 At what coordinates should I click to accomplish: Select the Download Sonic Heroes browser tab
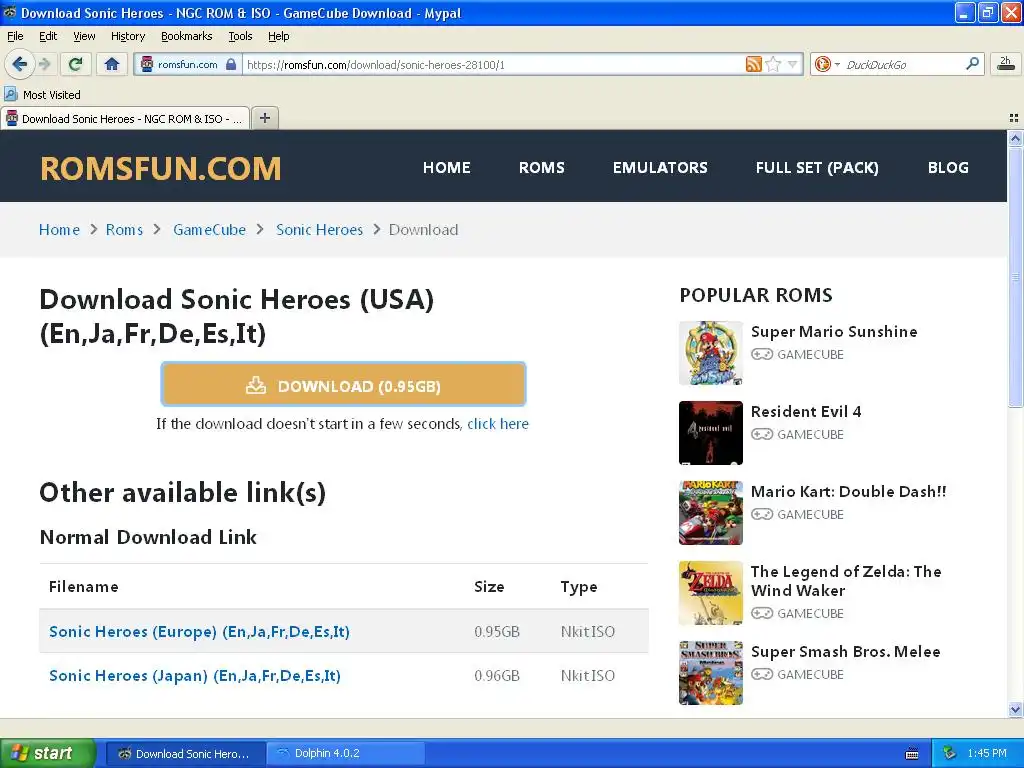click(x=125, y=119)
